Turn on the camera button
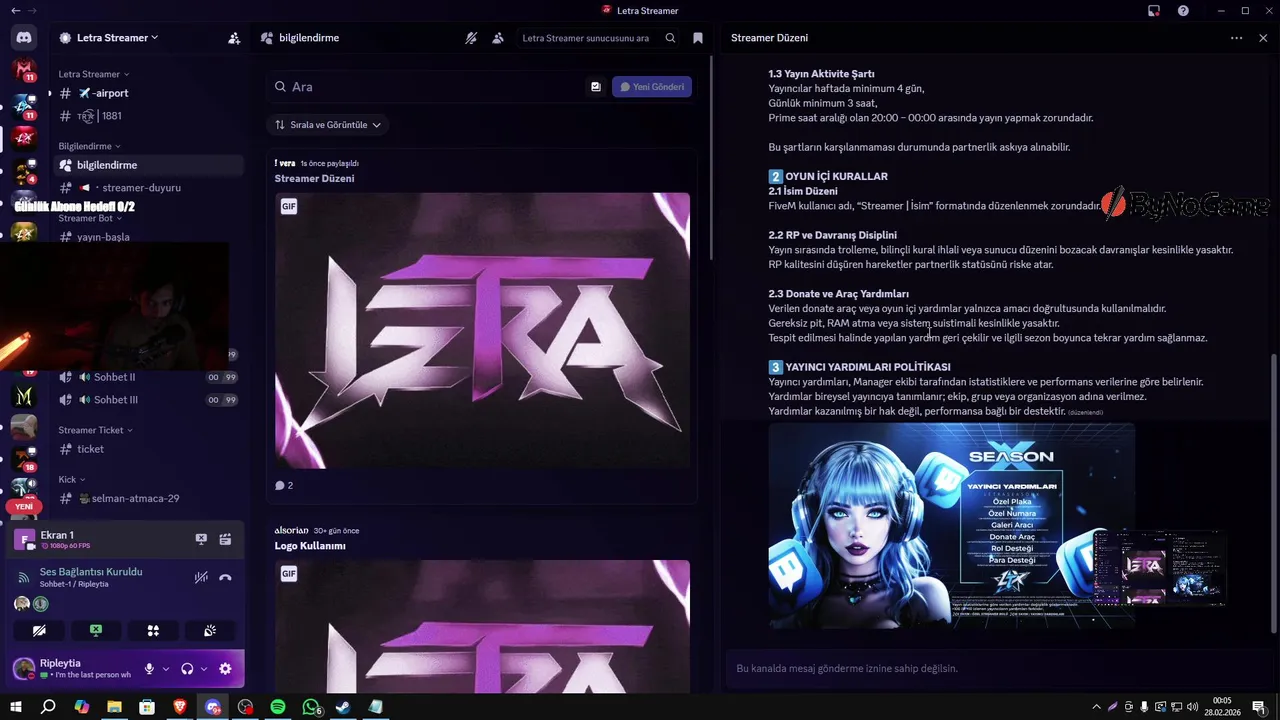The height and width of the screenshot is (720, 1280). pos(39,631)
